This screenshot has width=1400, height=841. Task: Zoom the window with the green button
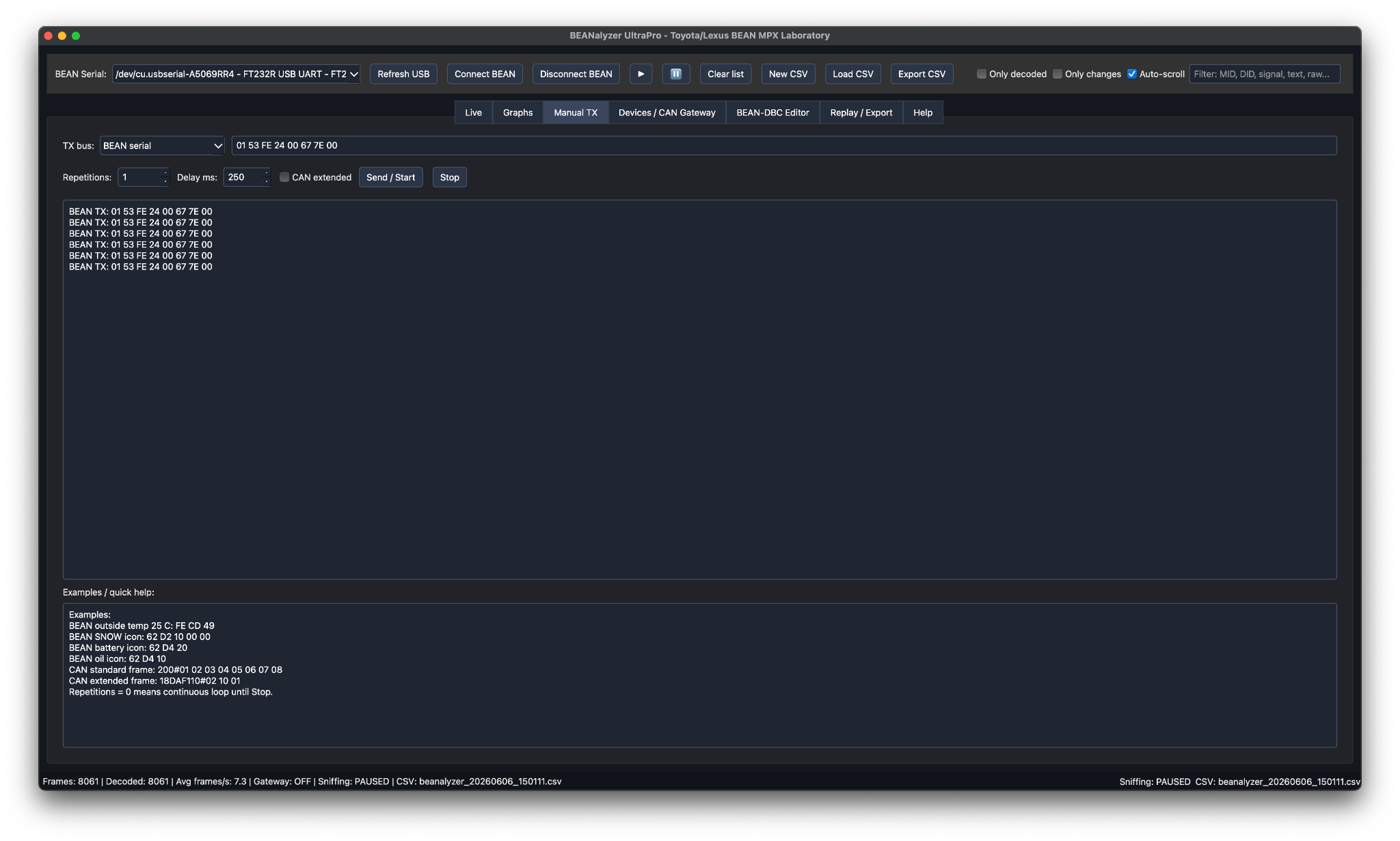(x=76, y=36)
